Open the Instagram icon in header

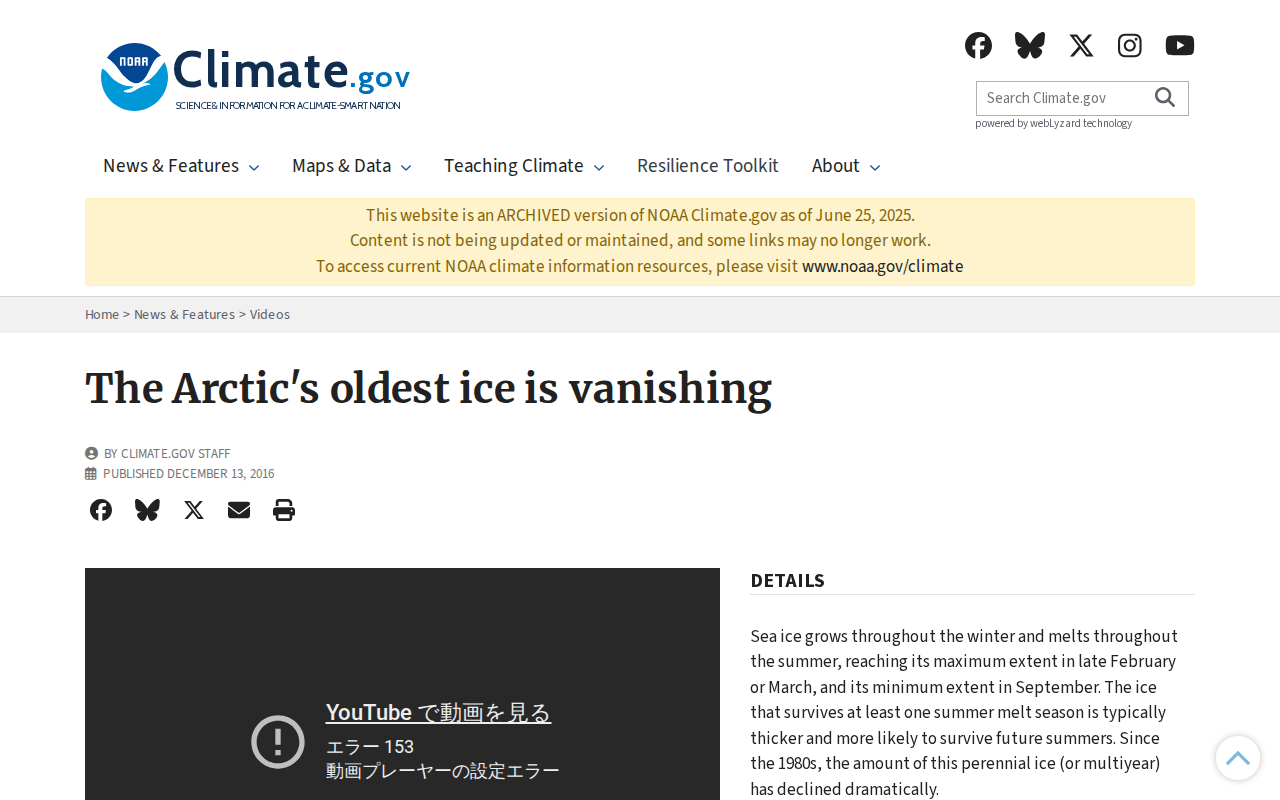[1130, 45]
